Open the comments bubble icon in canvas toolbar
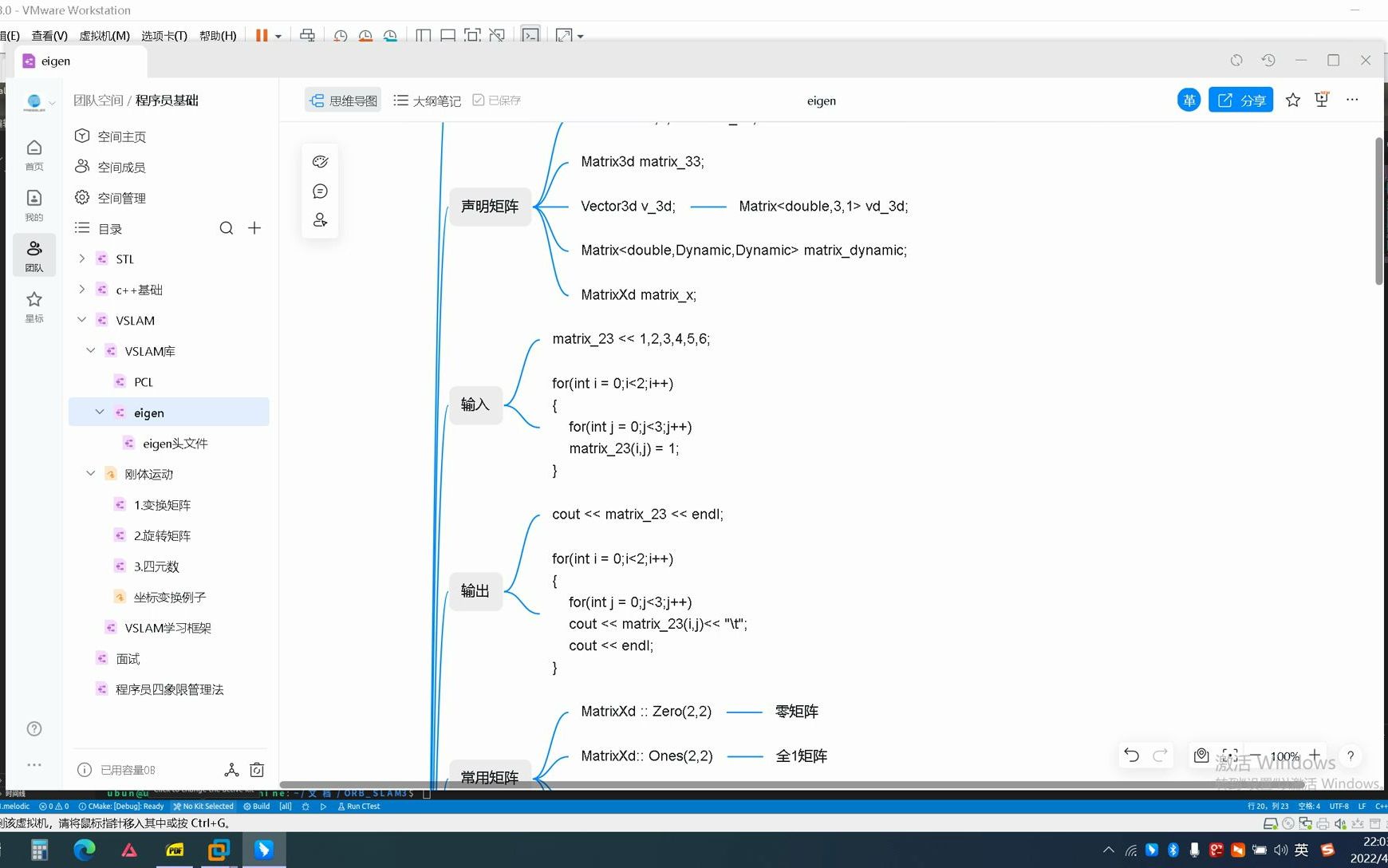 [320, 191]
